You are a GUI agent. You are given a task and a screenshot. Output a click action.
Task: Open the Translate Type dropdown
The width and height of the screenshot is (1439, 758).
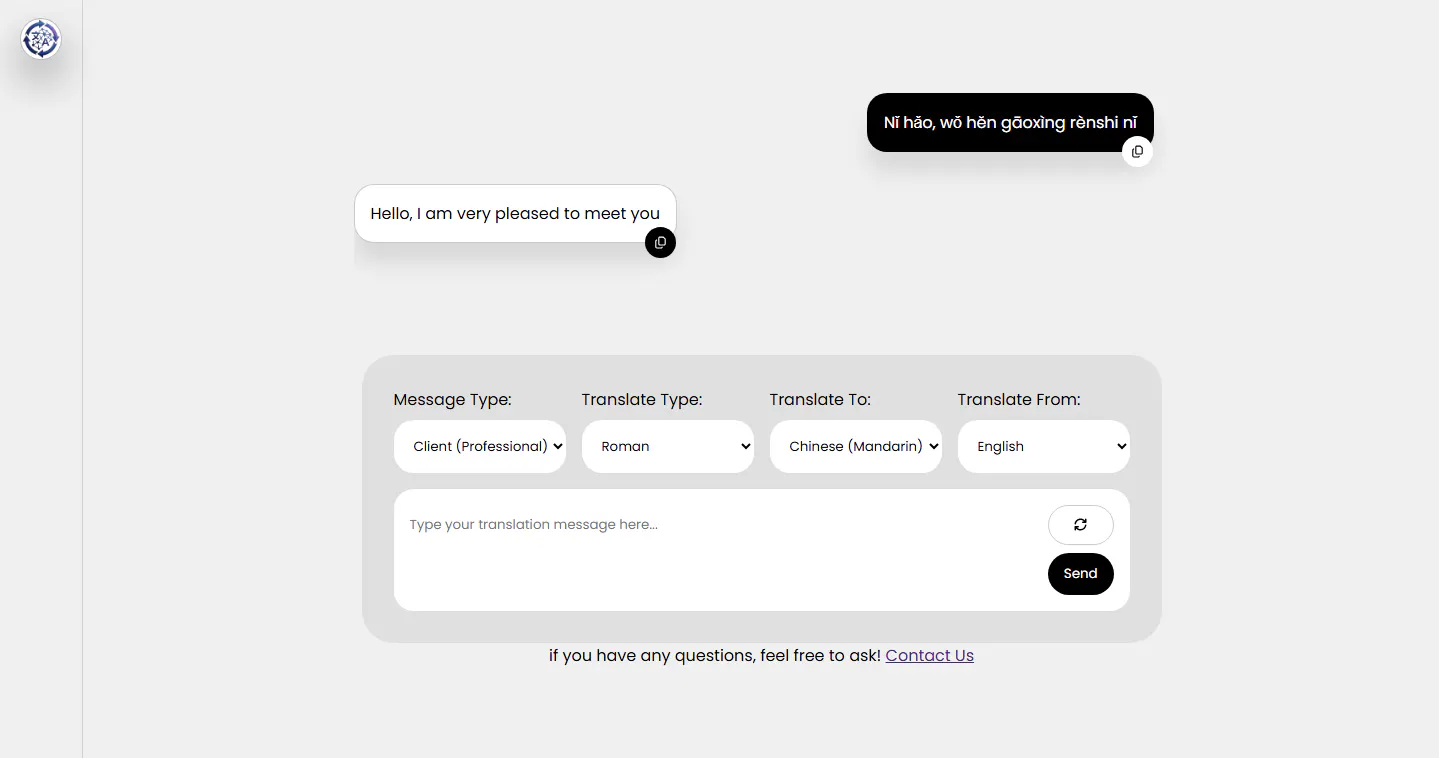tap(668, 446)
